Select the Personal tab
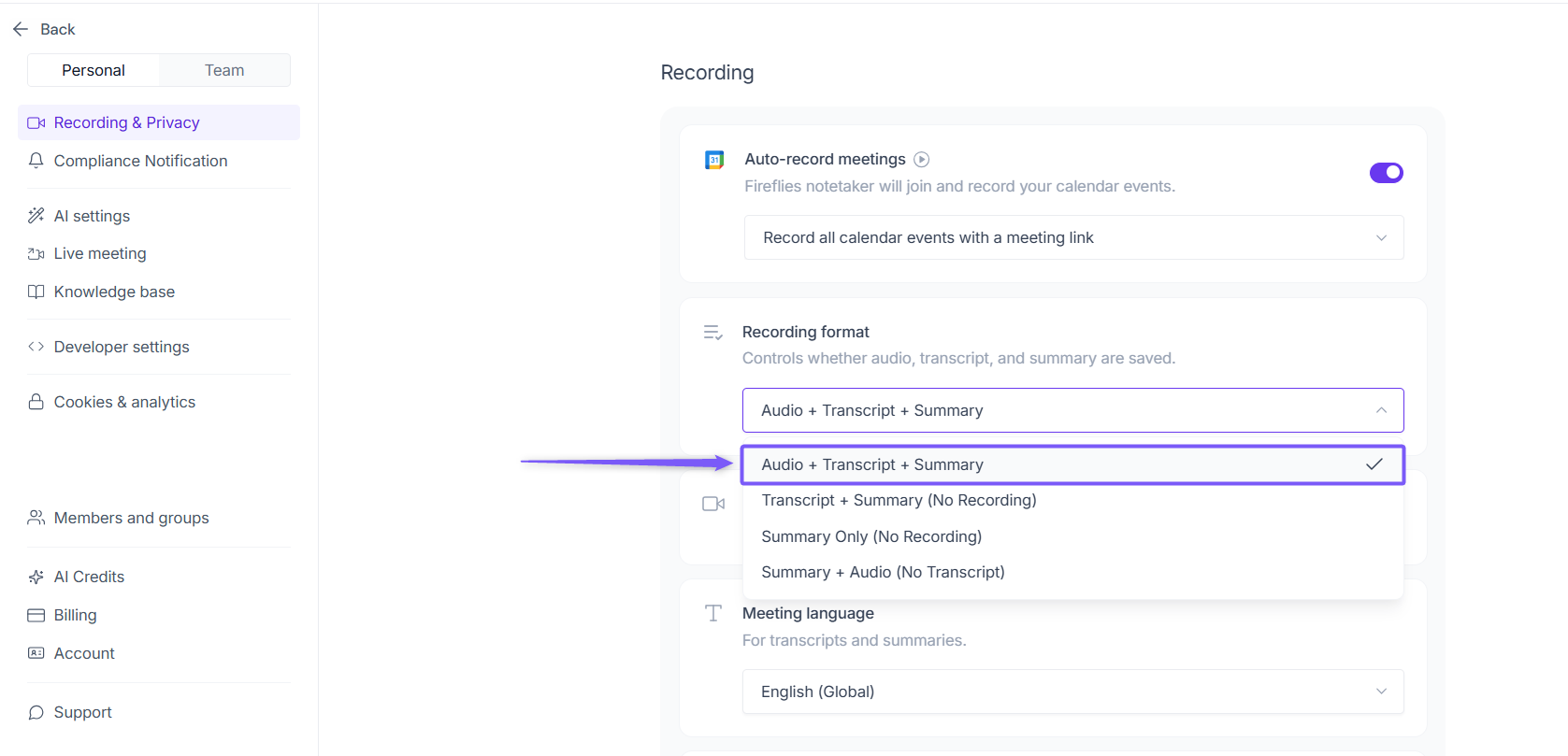Screen dimensions: 1568x756 pos(94,70)
